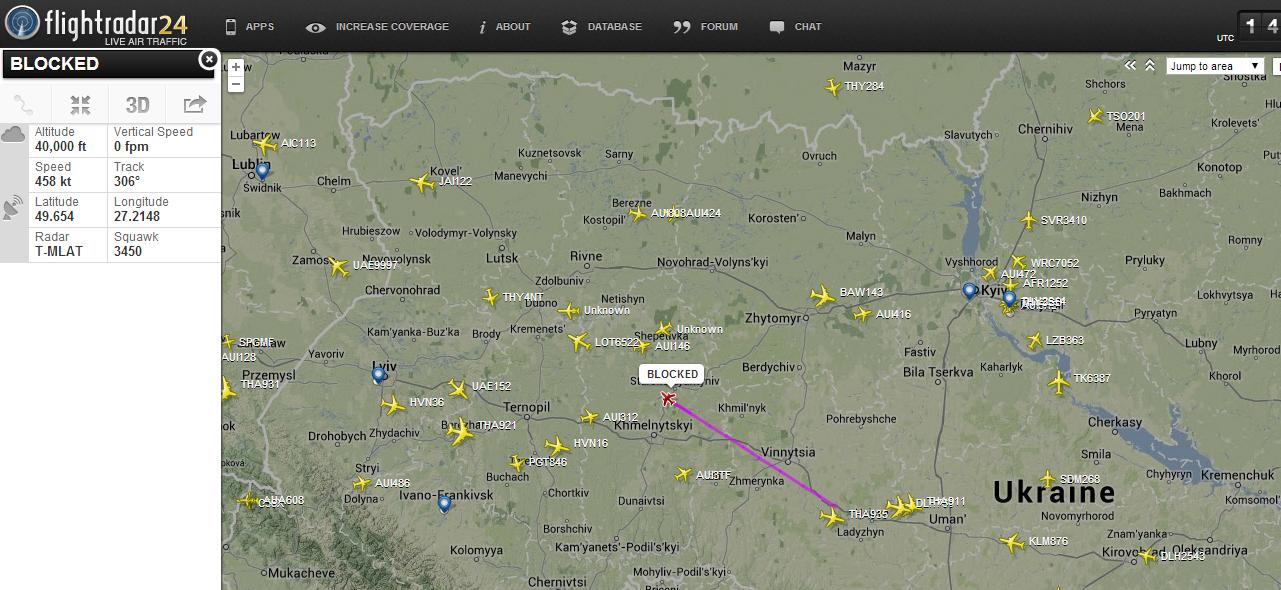
Task: Click the BAW143 aircraft icon
Action: [x=822, y=296]
